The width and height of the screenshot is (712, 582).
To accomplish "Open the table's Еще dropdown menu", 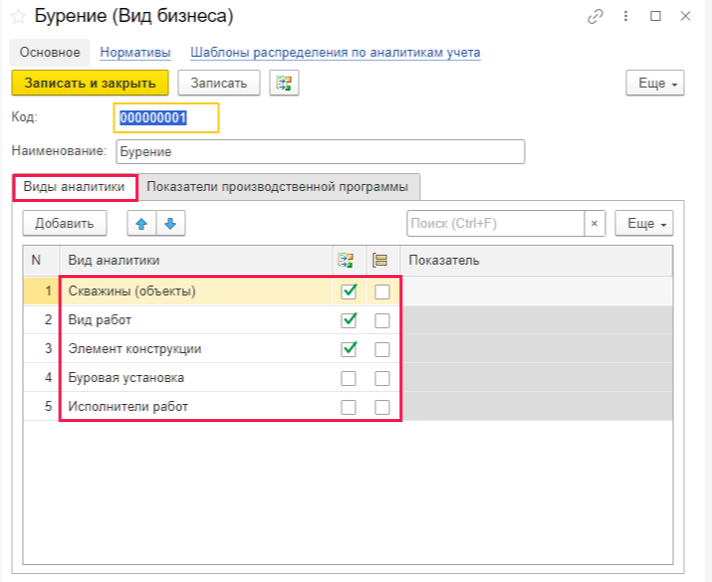I will pos(644,223).
